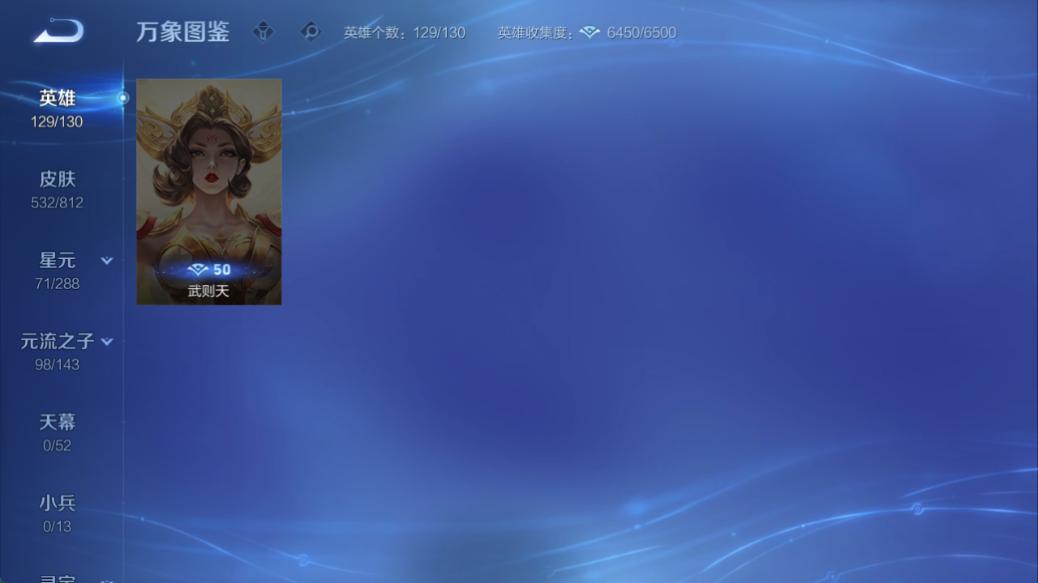
Task: Click the collection emblem beside 6450/6500
Action: click(x=589, y=32)
